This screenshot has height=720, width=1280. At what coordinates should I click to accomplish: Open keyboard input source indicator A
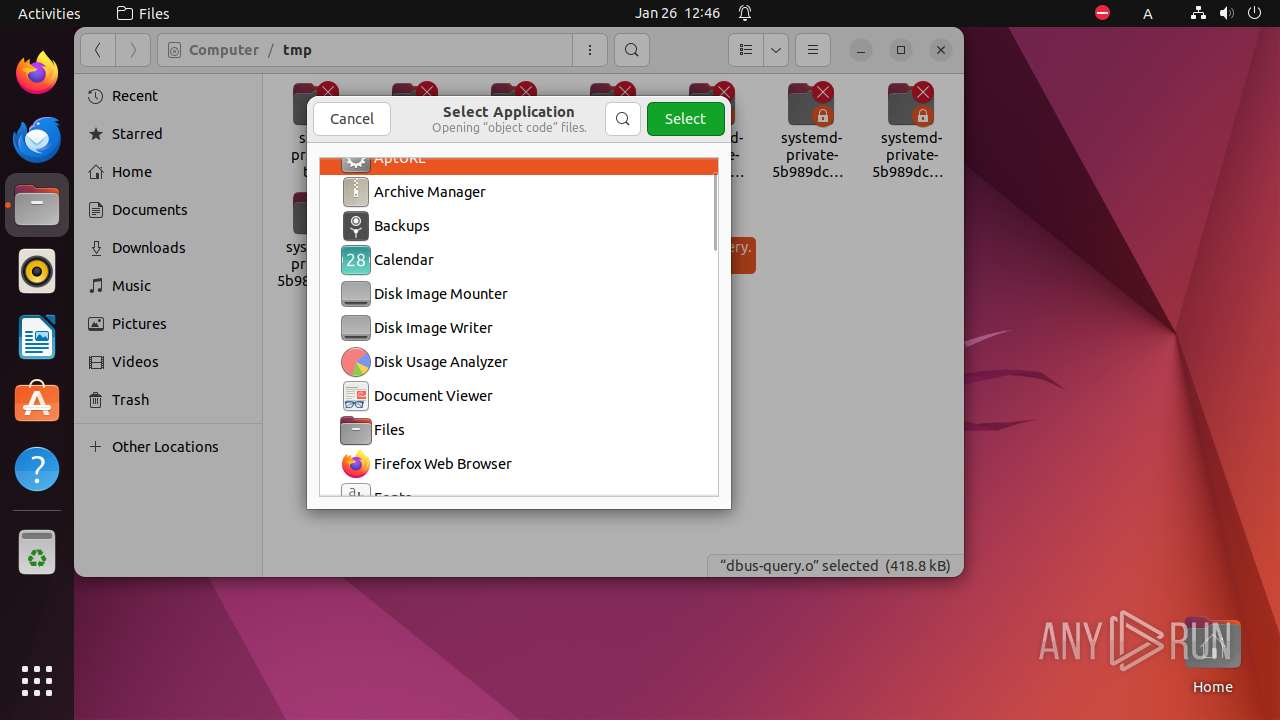coord(1148,13)
